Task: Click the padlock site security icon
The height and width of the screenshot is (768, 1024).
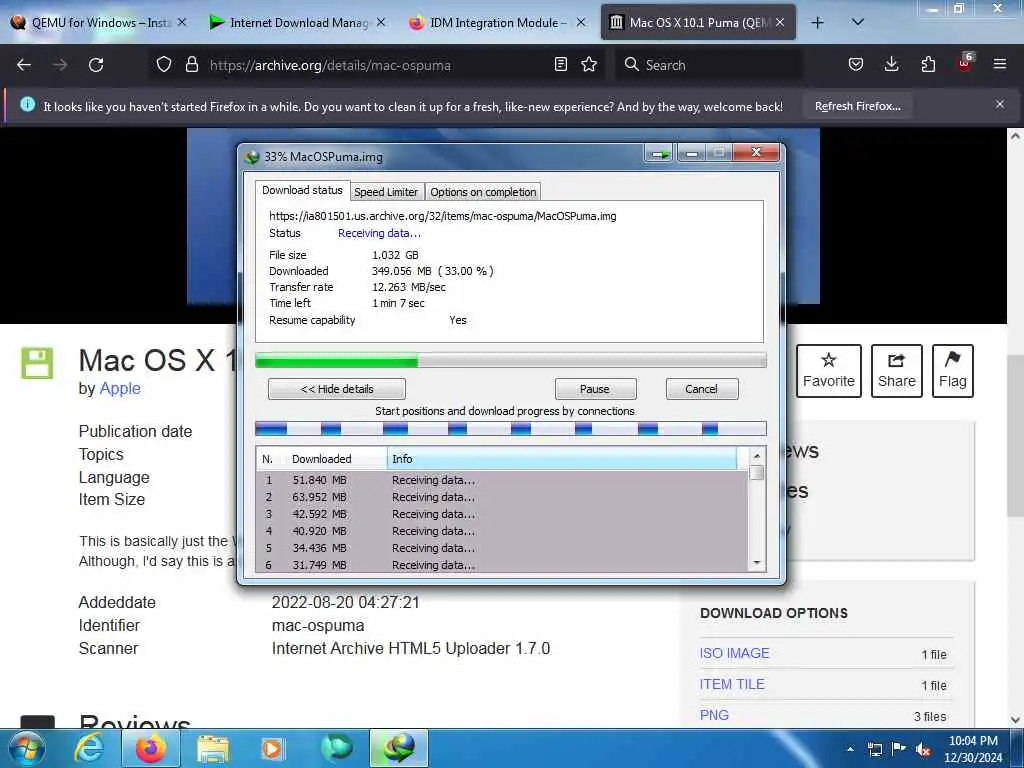Action: pyautogui.click(x=191, y=65)
